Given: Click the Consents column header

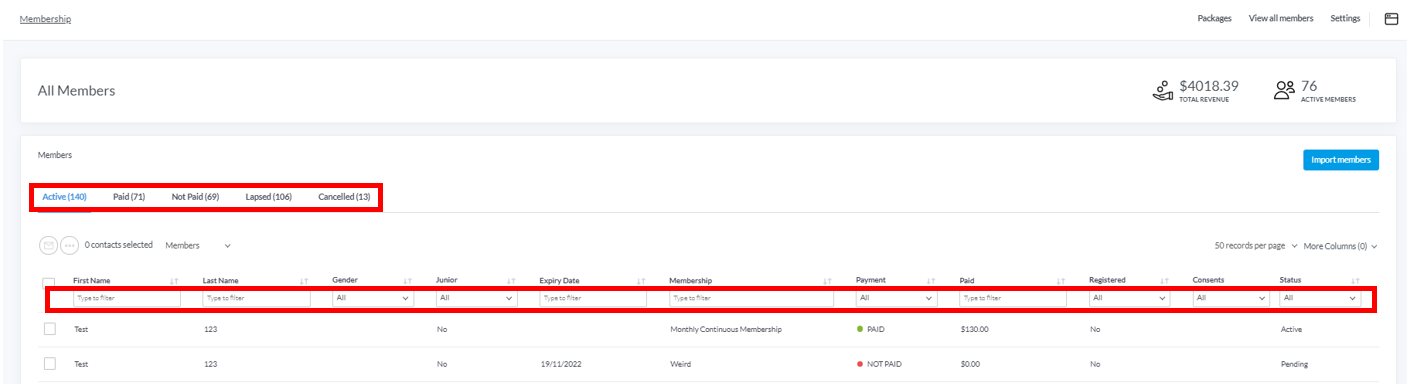Looking at the screenshot, I should [1209, 281].
